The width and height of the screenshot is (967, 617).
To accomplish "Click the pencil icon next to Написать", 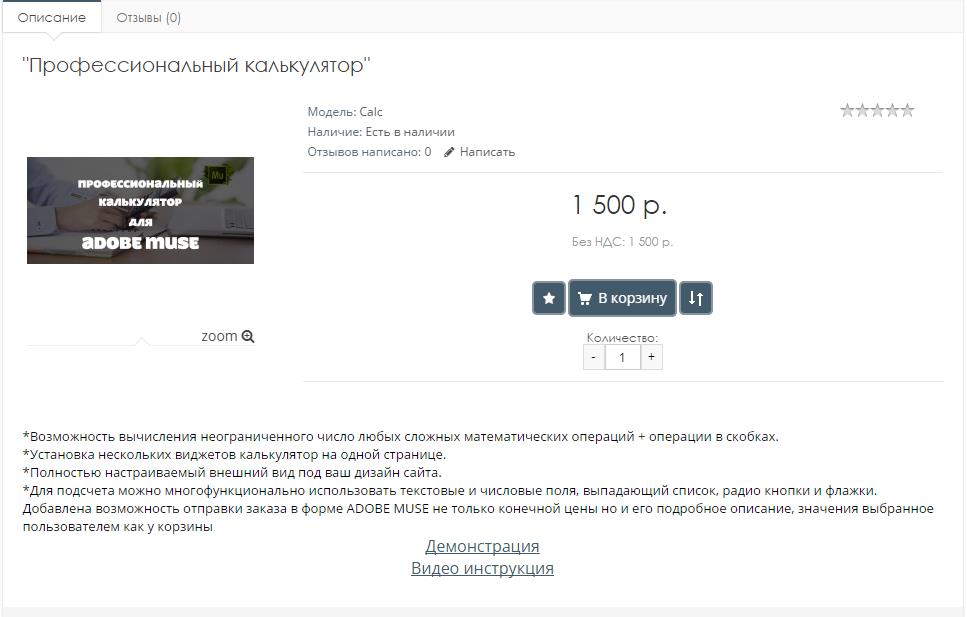I will pyautogui.click(x=449, y=152).
